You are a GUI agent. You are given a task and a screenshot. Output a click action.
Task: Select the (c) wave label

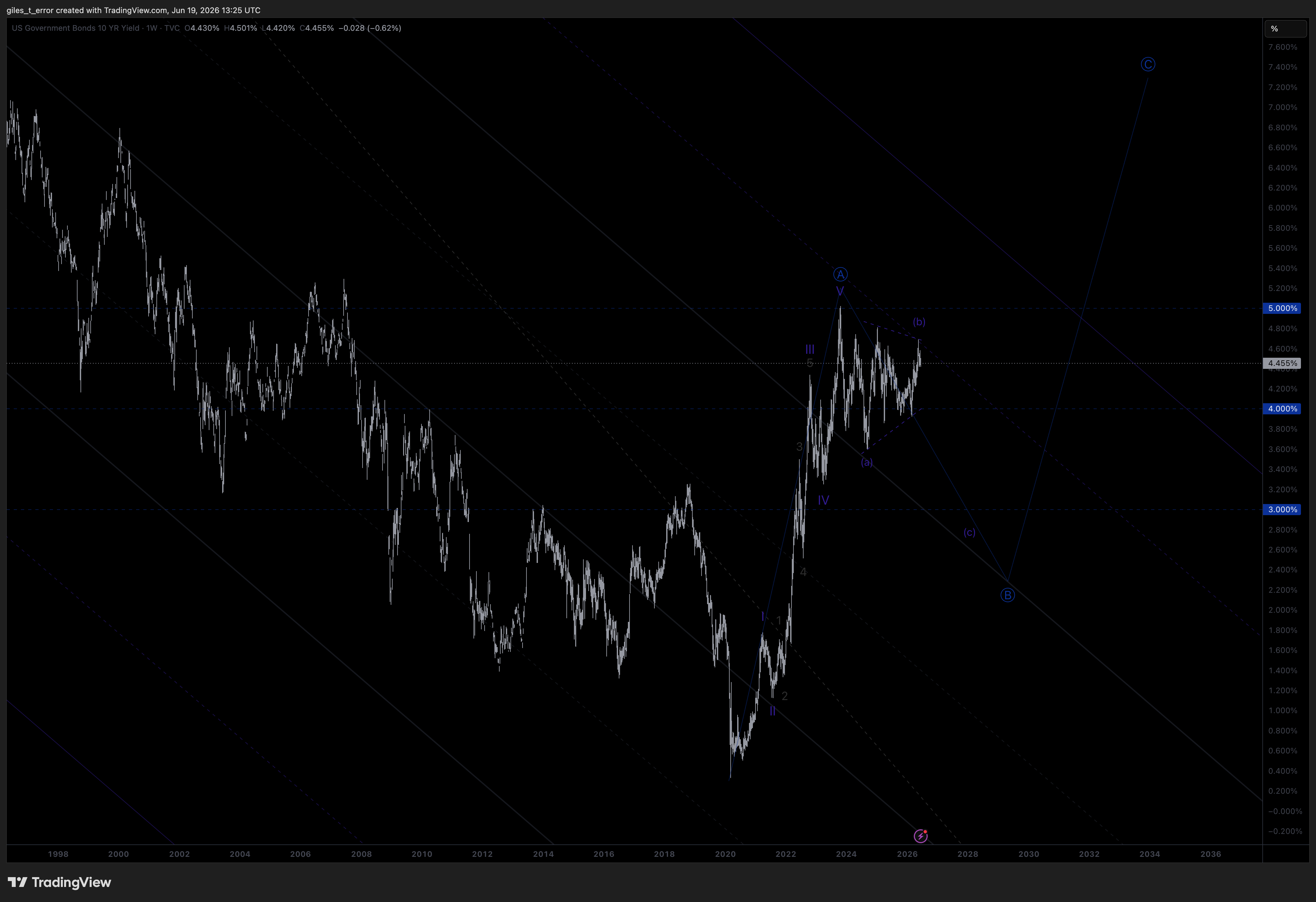(x=969, y=532)
